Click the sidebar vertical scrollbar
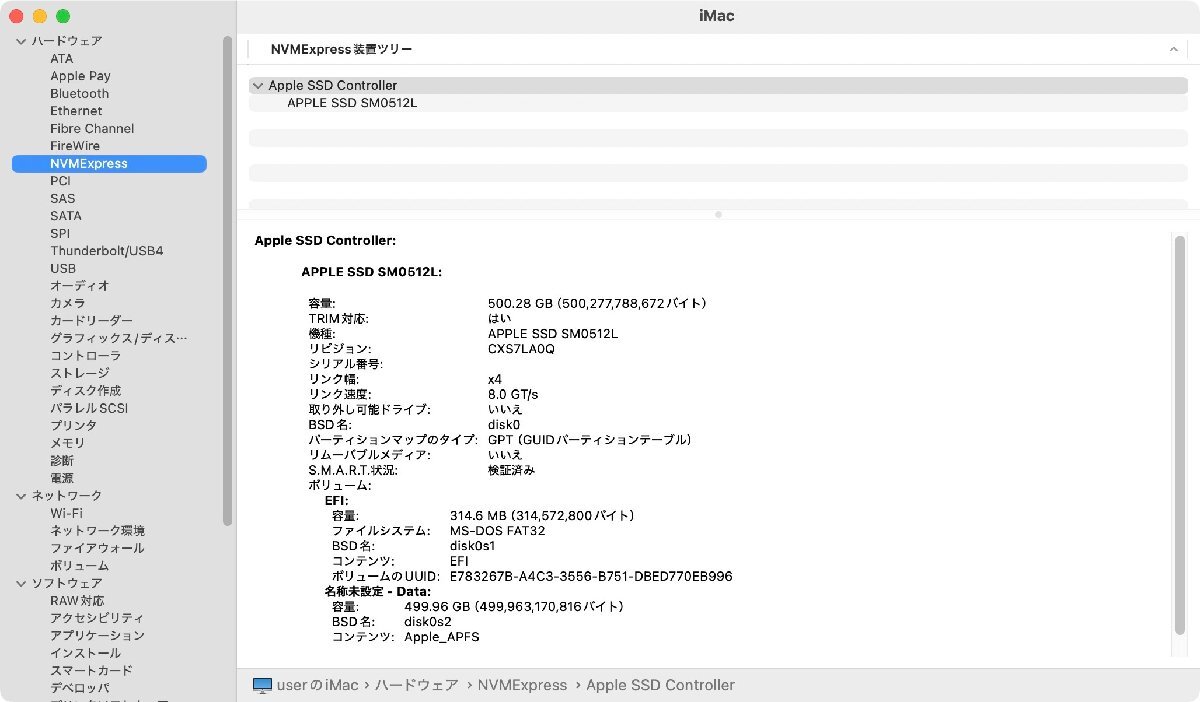 pyautogui.click(x=228, y=280)
